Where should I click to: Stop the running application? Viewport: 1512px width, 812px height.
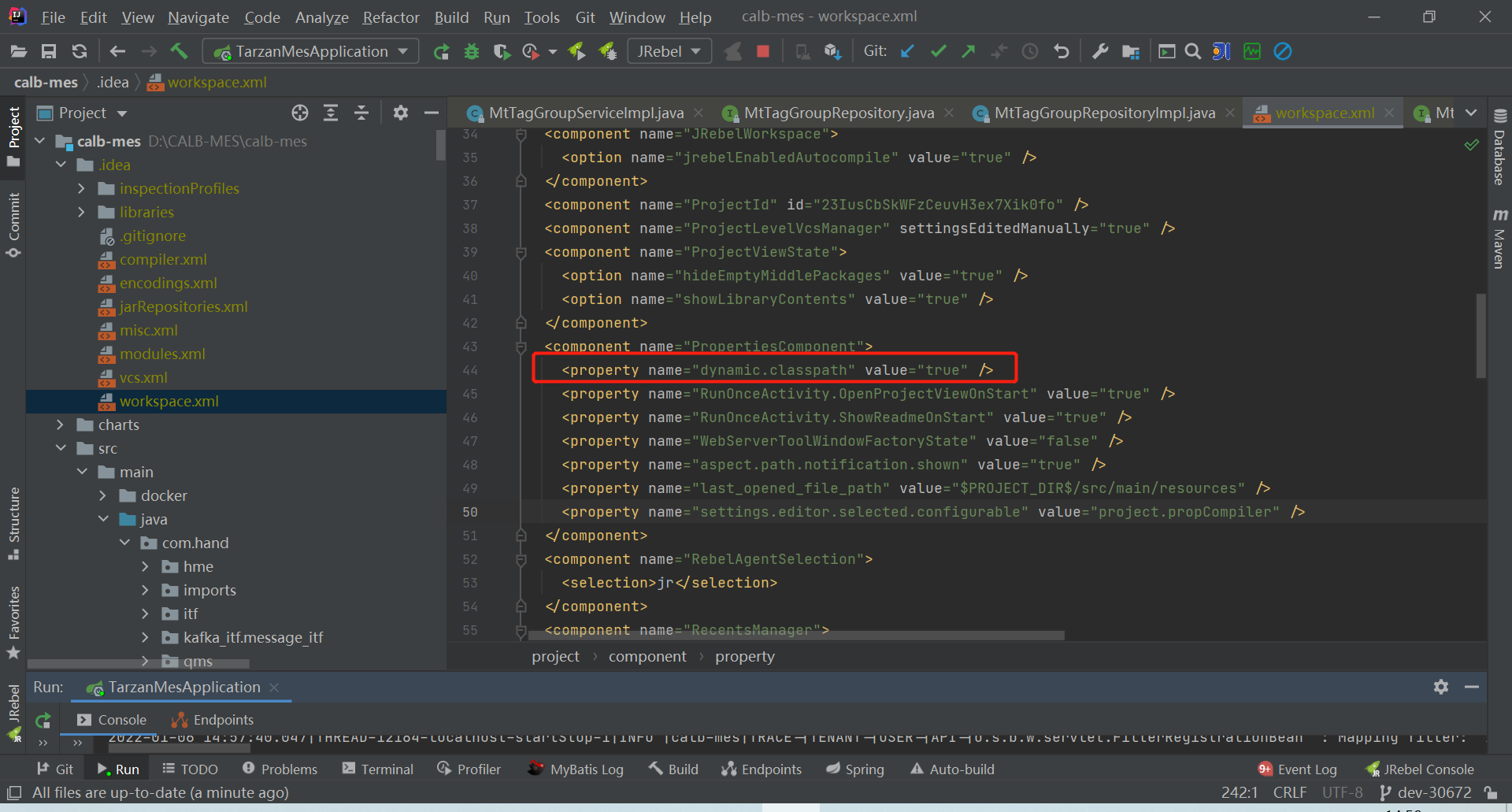point(762,52)
